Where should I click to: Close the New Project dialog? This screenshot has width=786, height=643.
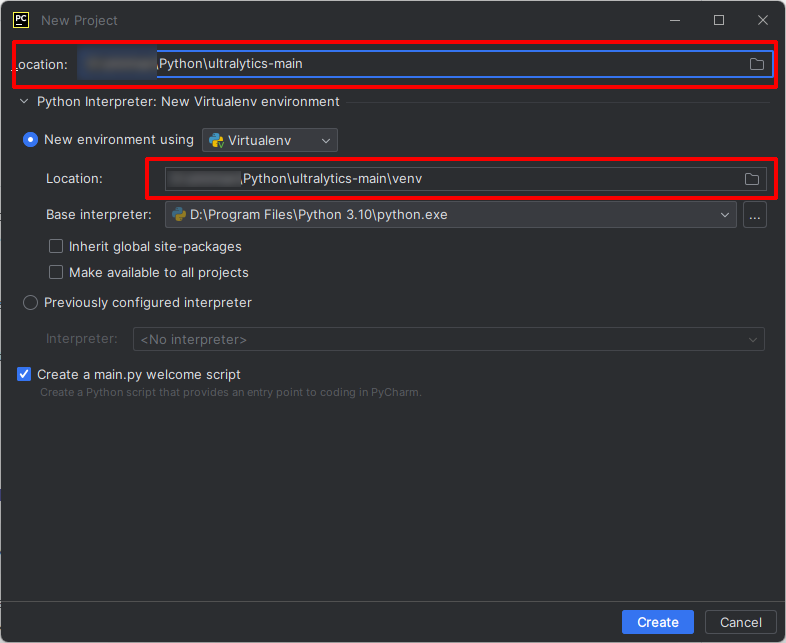(762, 20)
